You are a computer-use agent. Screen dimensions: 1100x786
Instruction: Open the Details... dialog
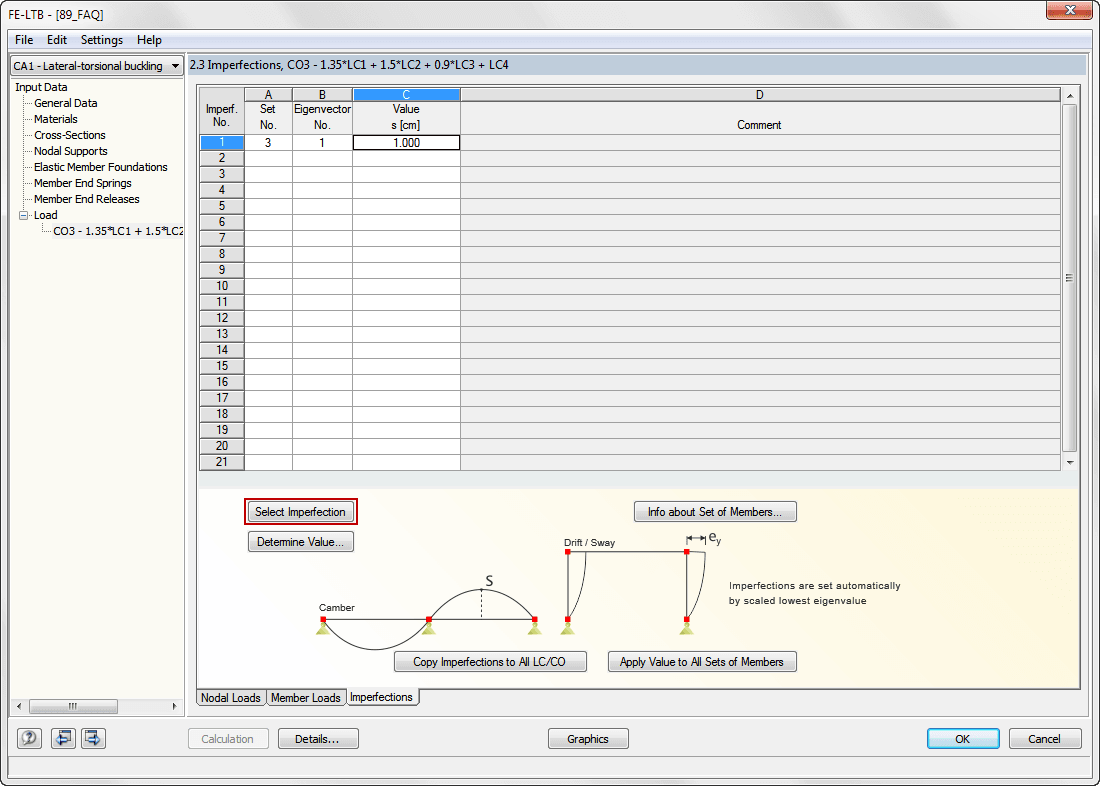[x=318, y=738]
